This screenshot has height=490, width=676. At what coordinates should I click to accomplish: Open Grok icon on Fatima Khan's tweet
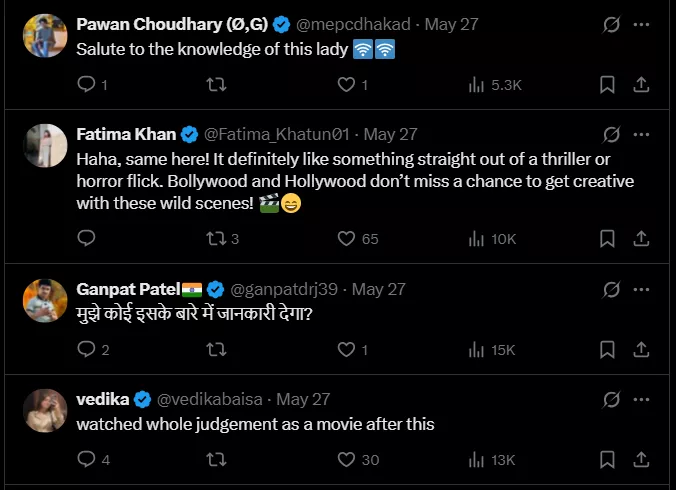click(x=611, y=134)
